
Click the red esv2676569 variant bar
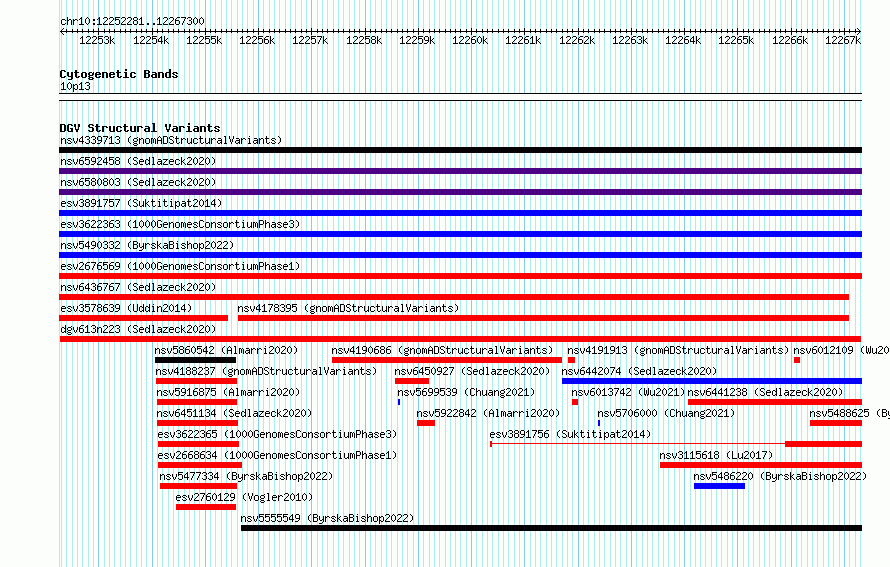(x=460, y=276)
